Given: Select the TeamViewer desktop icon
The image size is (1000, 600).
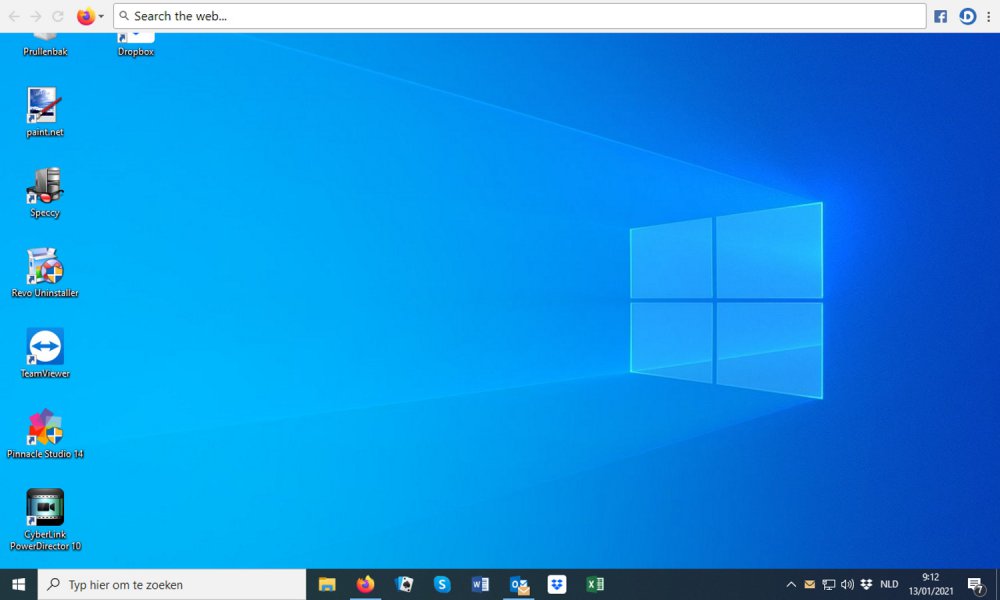Looking at the screenshot, I should [45, 348].
